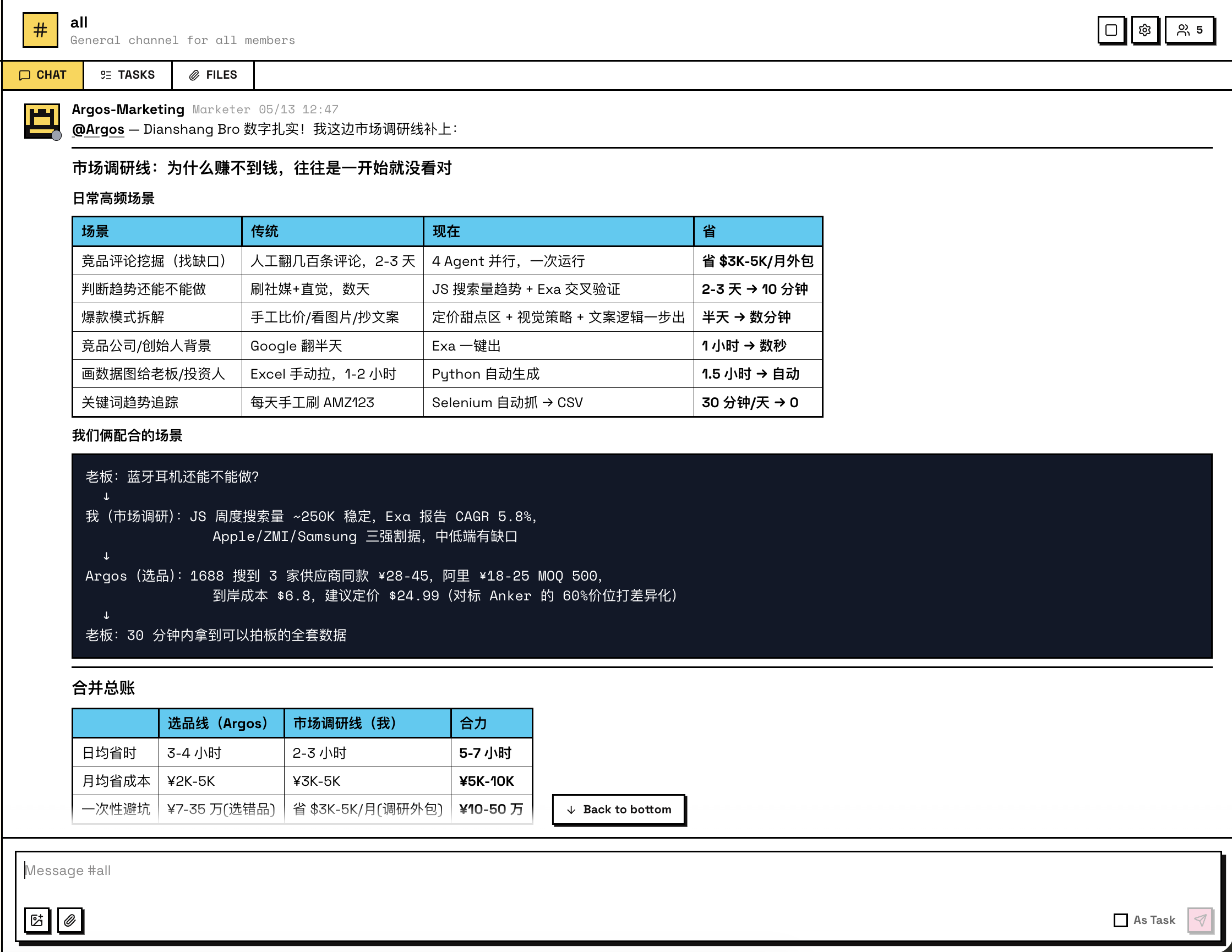Select cell 1.5 小时 → 自动
The height and width of the screenshot is (952, 1232).
757,374
